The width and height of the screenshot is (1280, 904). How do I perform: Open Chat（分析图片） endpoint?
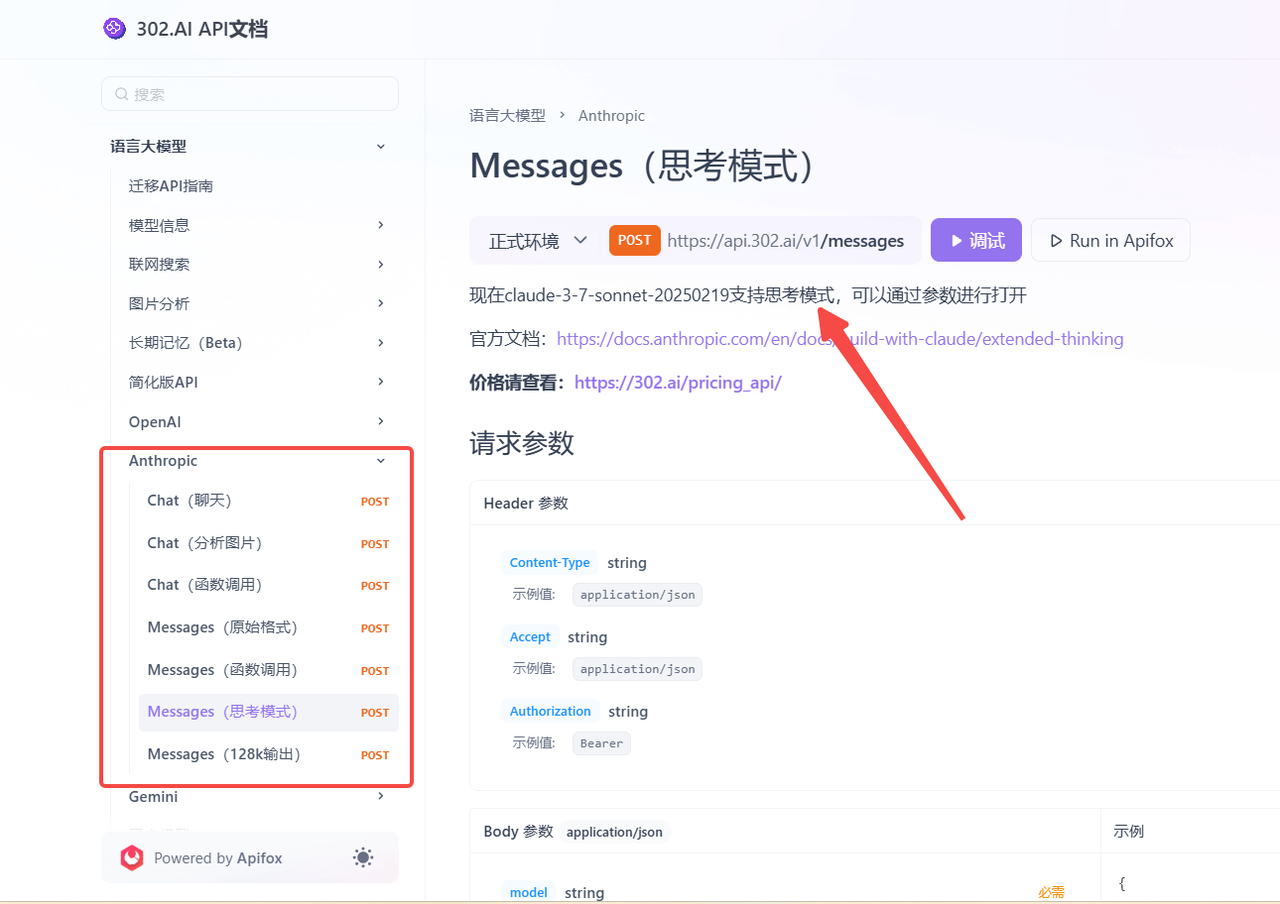click(x=268, y=543)
